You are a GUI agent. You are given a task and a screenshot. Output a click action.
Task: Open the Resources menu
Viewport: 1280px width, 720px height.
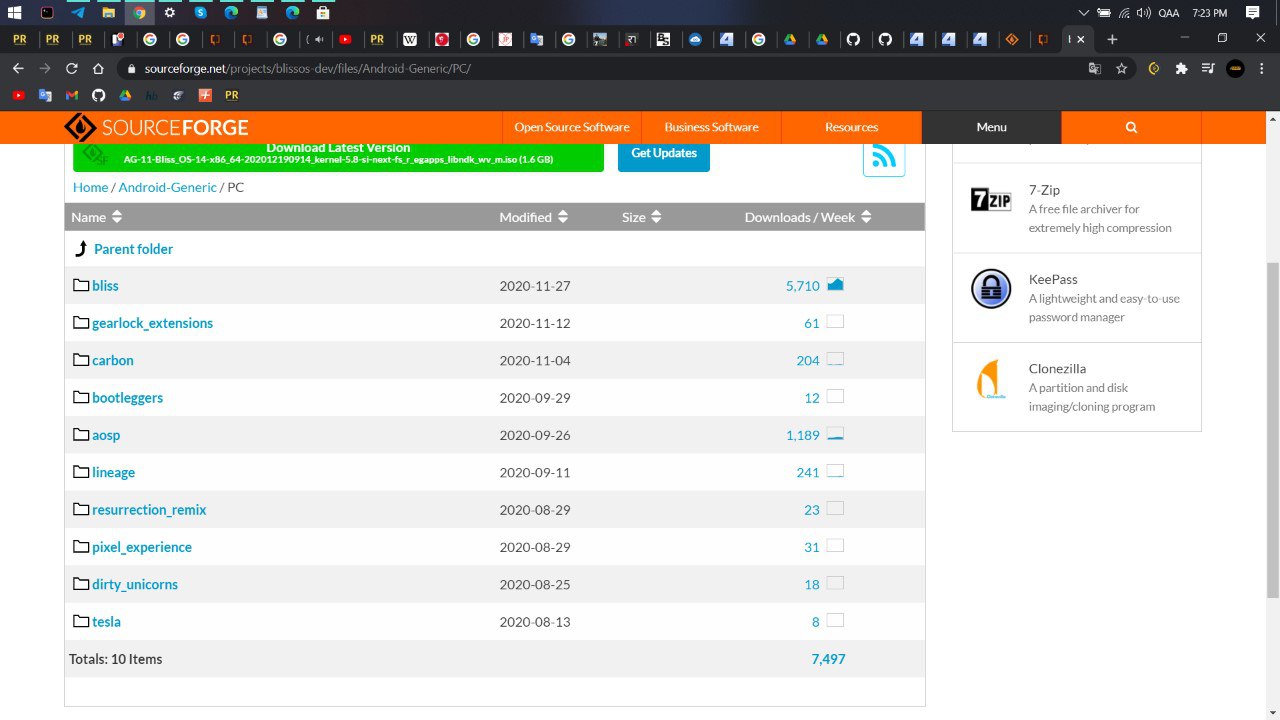(x=851, y=127)
